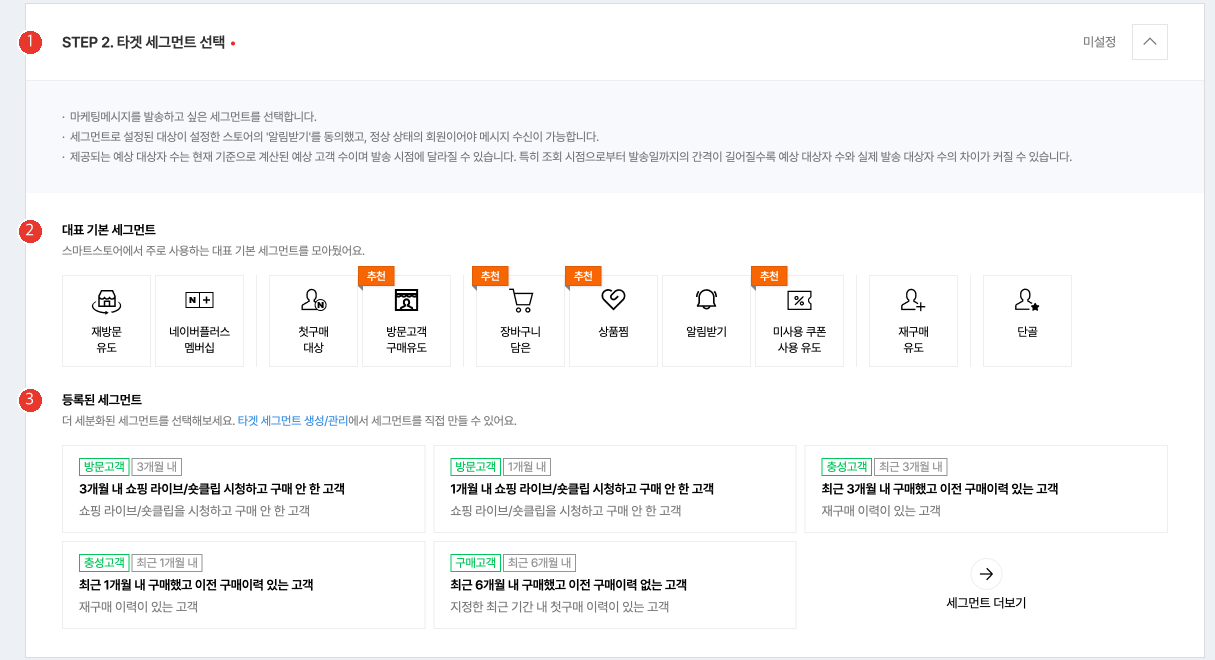Click the 최근 3개월 내 period tag
This screenshot has height=660, width=1215.
coord(910,467)
